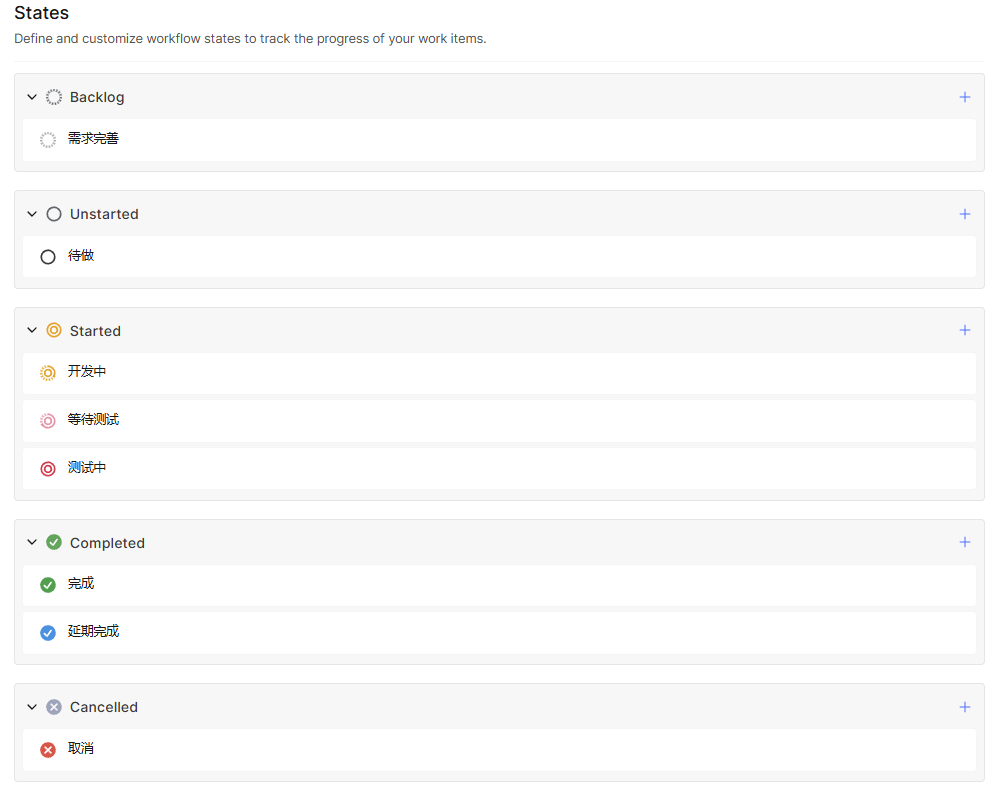Collapse the Started group chevron
The image size is (1006, 808).
tap(32, 330)
